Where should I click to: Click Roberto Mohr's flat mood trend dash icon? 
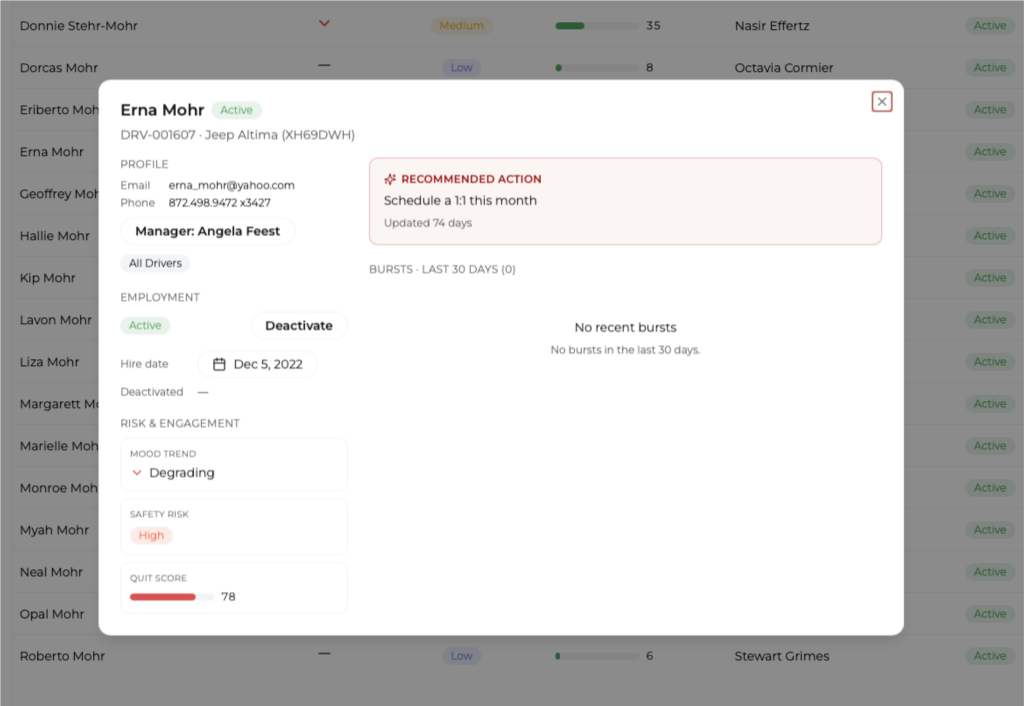324,653
